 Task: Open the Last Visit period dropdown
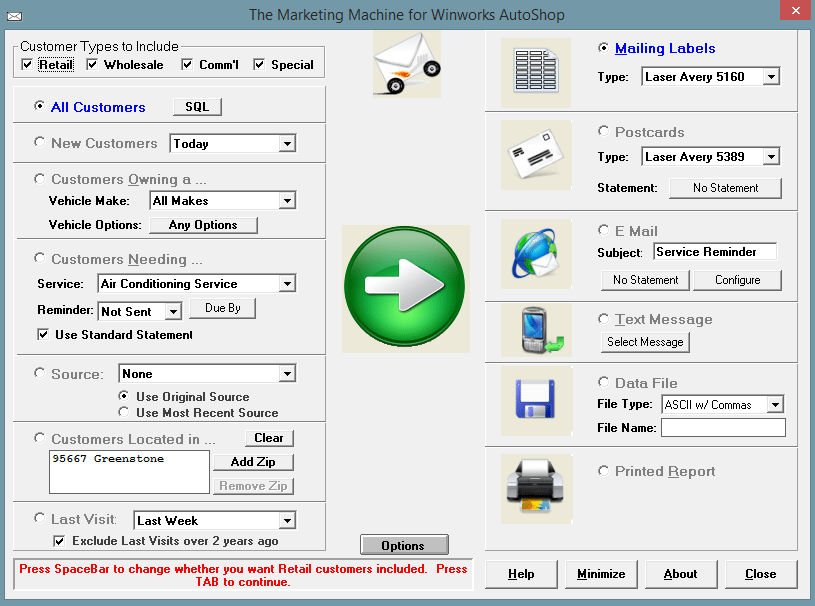click(x=287, y=521)
